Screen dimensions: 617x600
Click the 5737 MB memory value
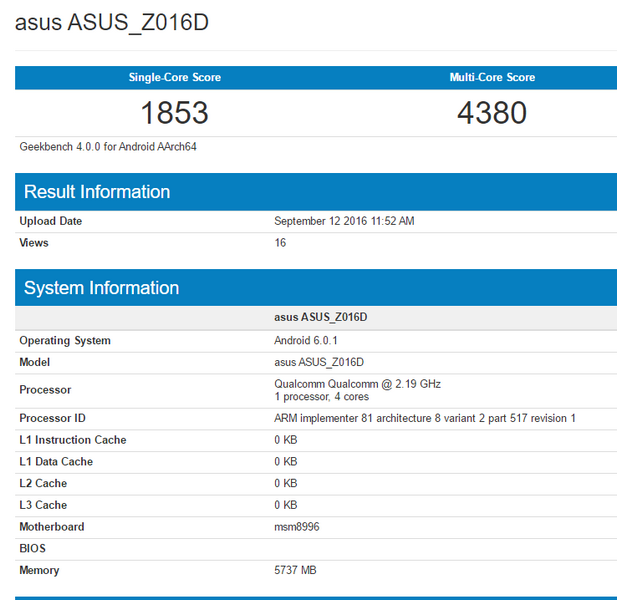295,570
